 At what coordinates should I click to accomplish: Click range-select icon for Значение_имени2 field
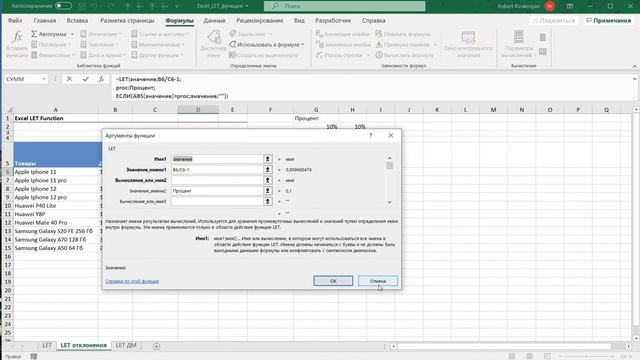[268, 191]
